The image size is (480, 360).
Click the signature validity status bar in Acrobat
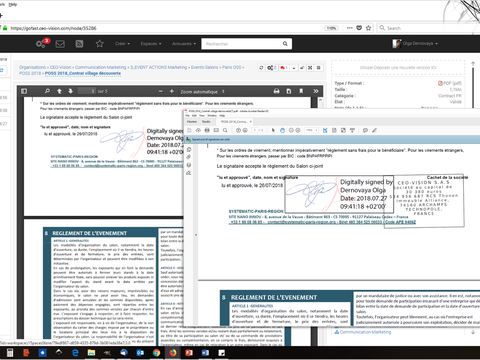point(332,139)
